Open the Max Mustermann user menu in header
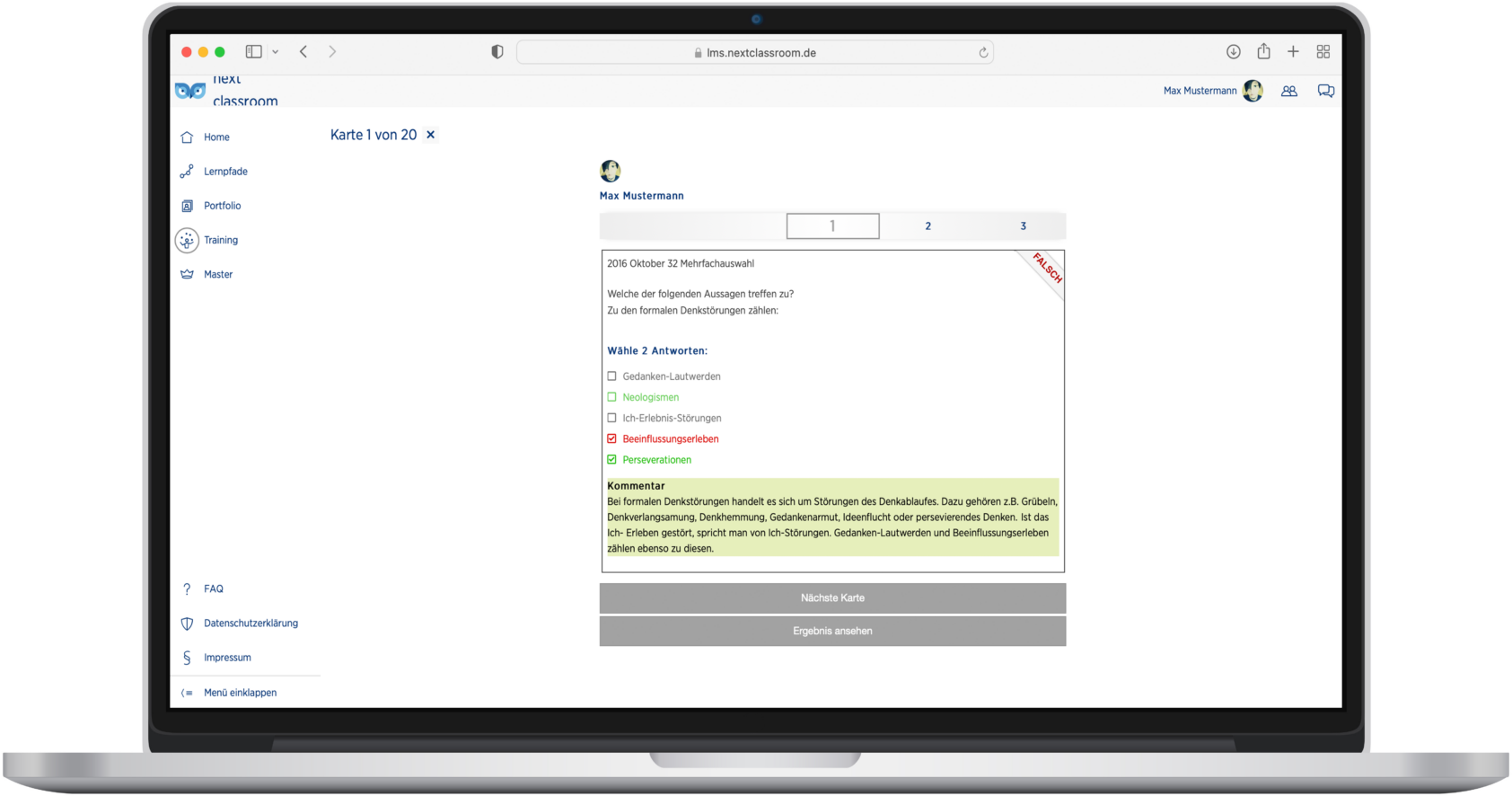This screenshot has height=796, width=1512. pyautogui.click(x=1212, y=91)
